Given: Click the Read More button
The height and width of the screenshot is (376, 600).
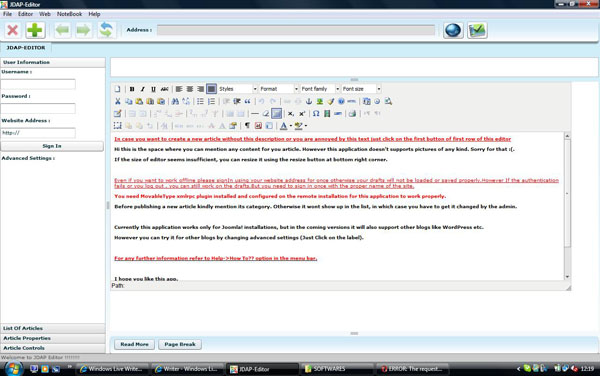Looking at the screenshot, I should (x=134, y=344).
